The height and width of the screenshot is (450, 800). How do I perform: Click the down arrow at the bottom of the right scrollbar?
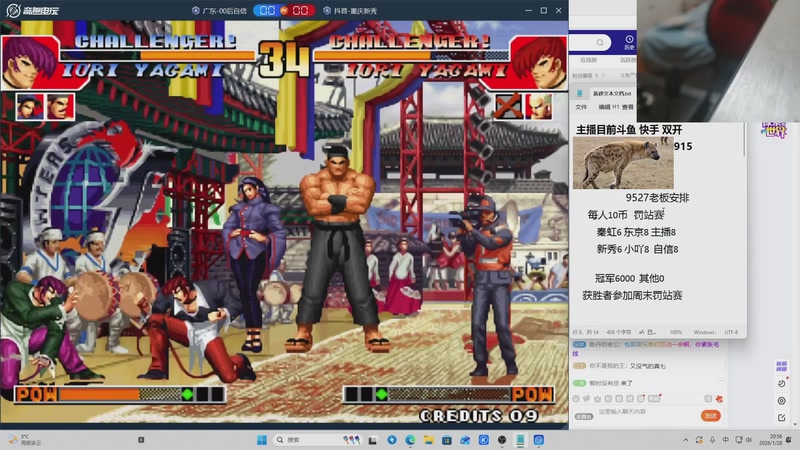click(x=796, y=425)
